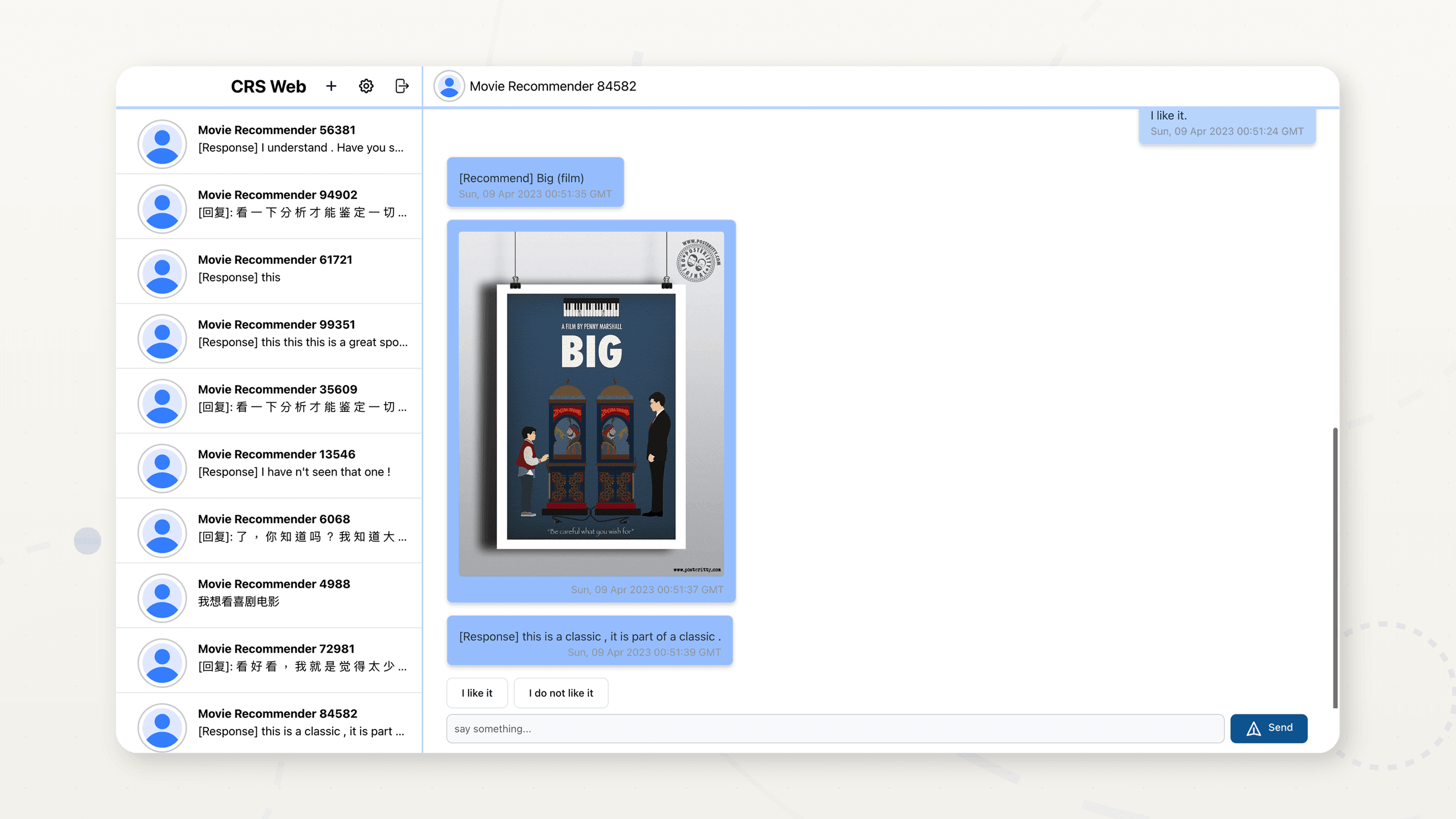The width and height of the screenshot is (1456, 819).
Task: Click the "I like it" button
Action: (477, 693)
